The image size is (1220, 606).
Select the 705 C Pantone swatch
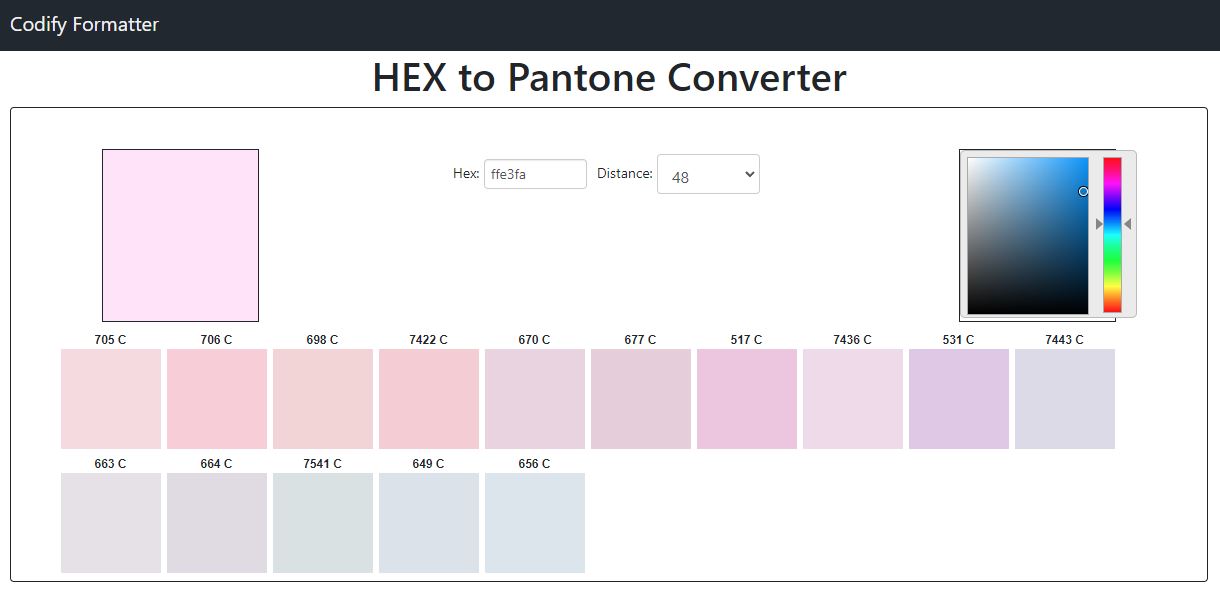[111, 399]
